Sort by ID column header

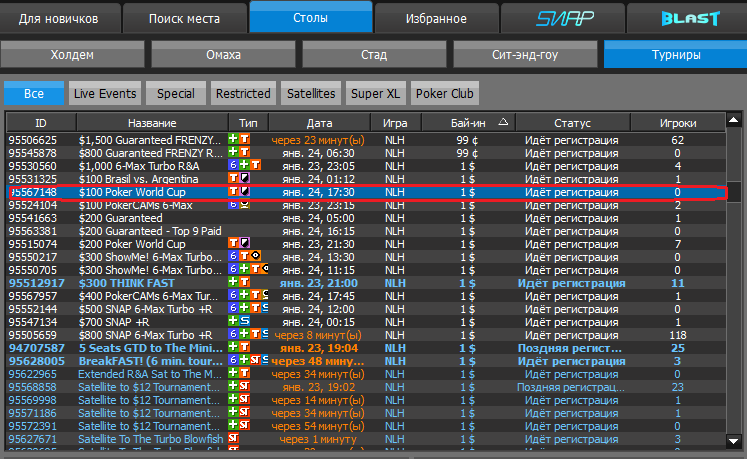click(41, 123)
